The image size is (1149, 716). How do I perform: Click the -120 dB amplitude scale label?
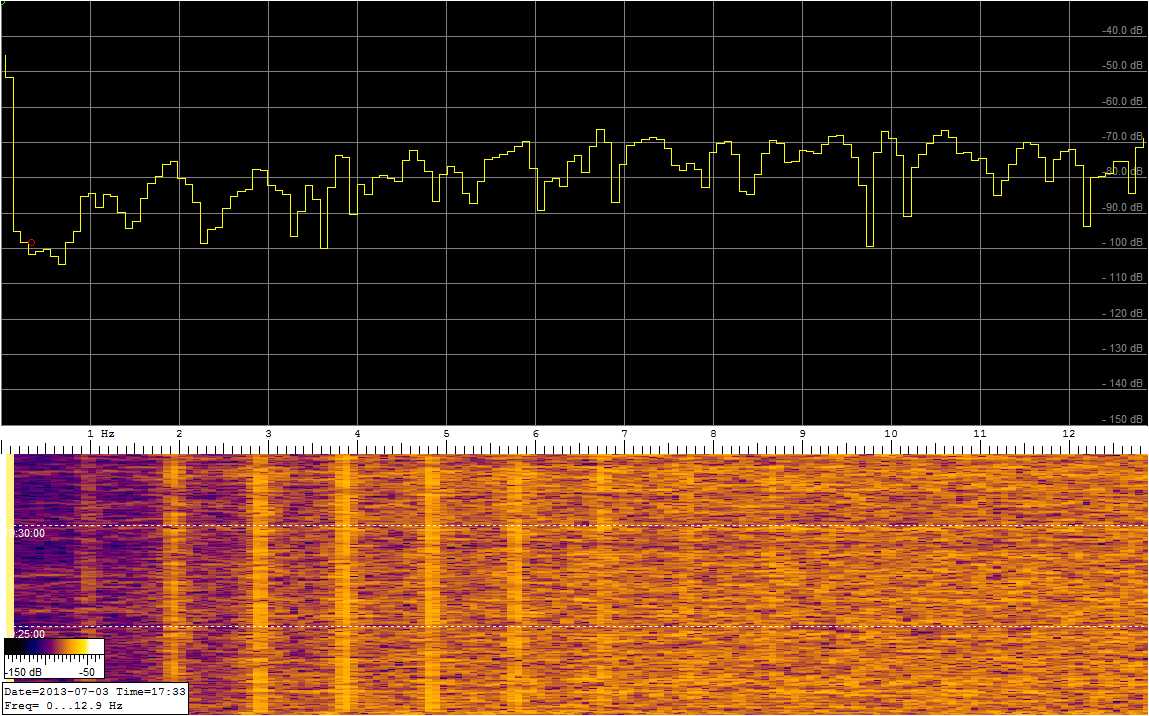coord(1123,314)
